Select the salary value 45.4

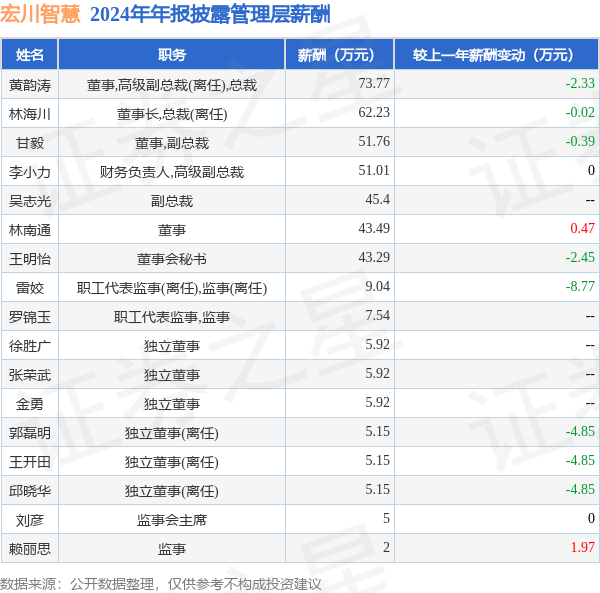(x=377, y=199)
